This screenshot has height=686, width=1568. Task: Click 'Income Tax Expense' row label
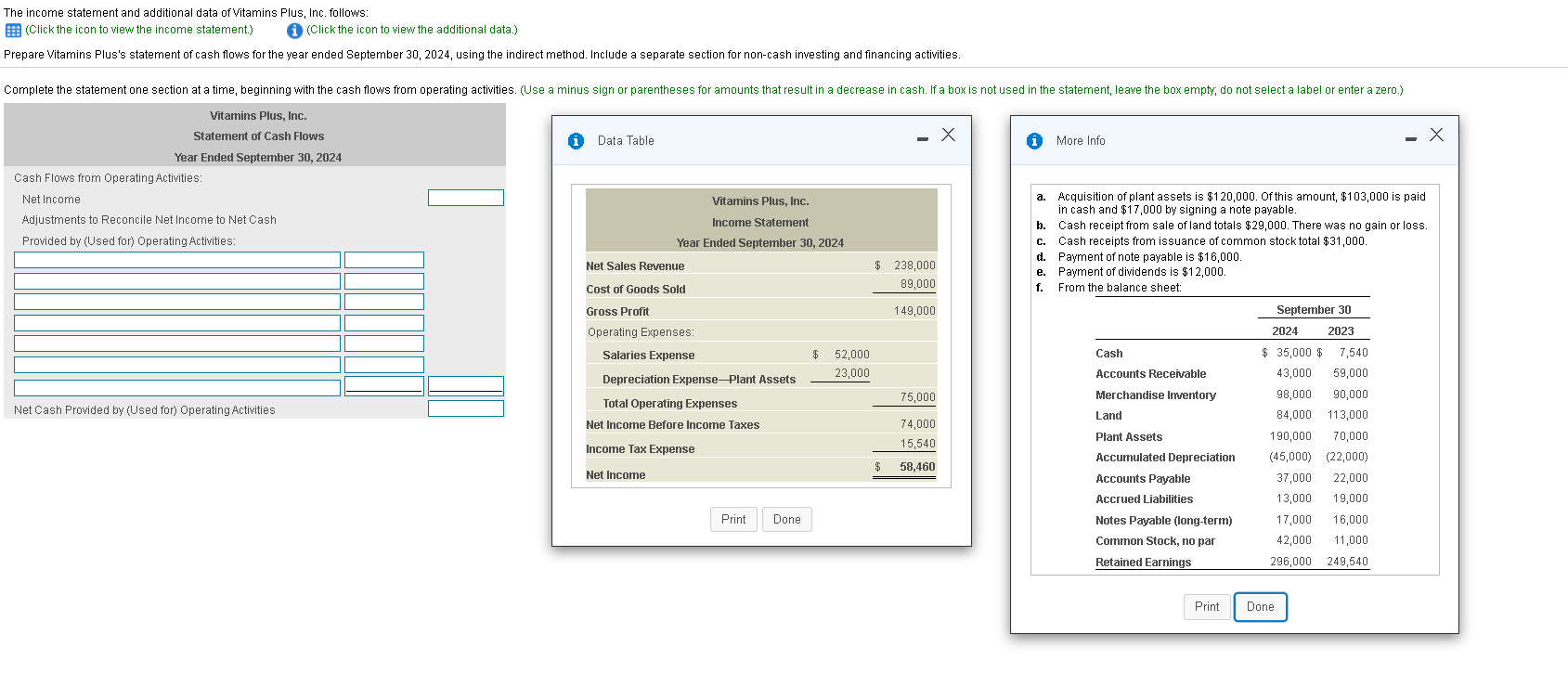tap(640, 449)
